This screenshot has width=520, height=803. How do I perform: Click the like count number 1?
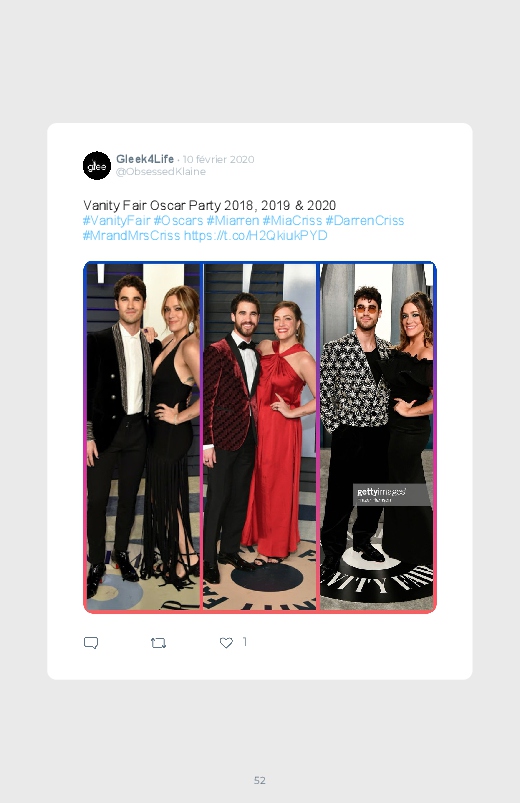click(244, 642)
